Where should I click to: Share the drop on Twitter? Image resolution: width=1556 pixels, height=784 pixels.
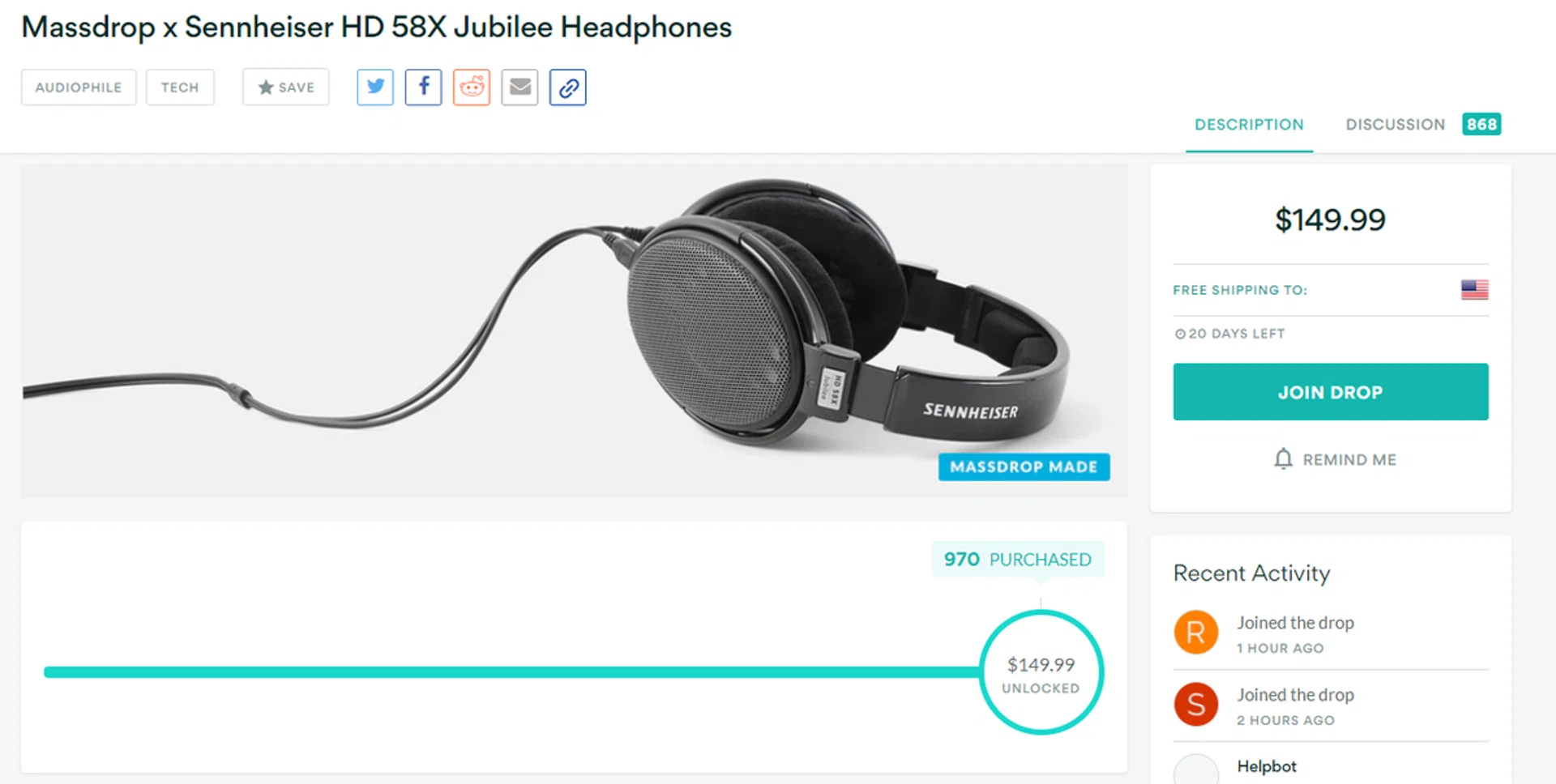pyautogui.click(x=375, y=87)
